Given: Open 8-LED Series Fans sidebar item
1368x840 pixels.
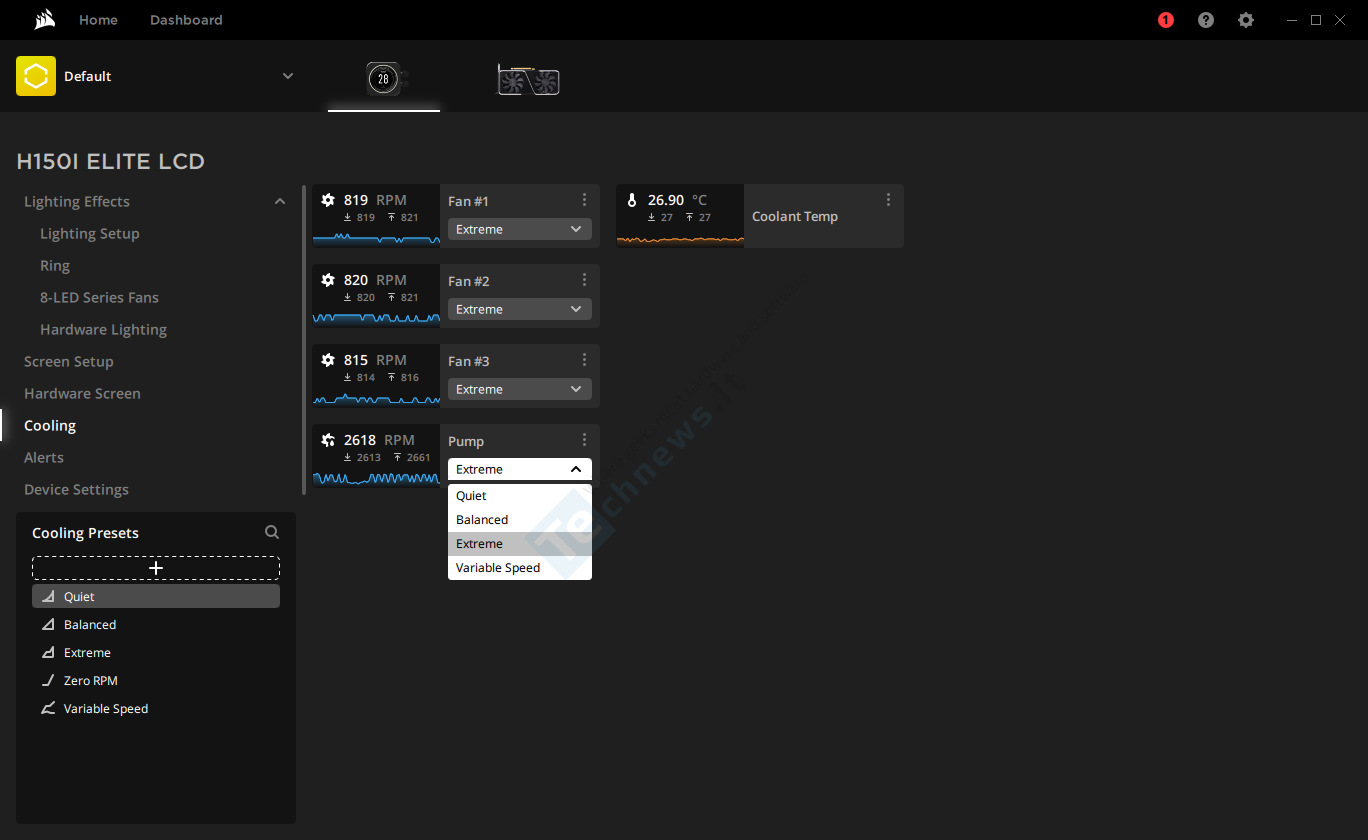Looking at the screenshot, I should pos(99,297).
